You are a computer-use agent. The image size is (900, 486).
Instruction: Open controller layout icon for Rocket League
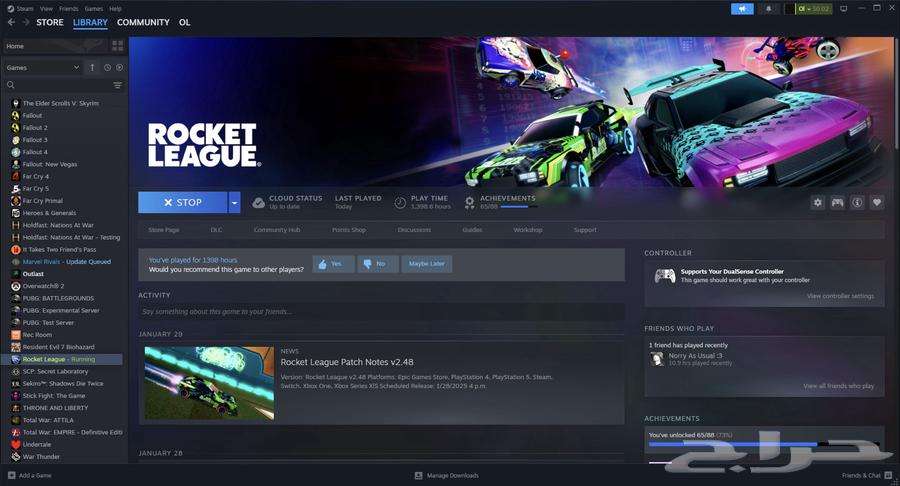837,203
